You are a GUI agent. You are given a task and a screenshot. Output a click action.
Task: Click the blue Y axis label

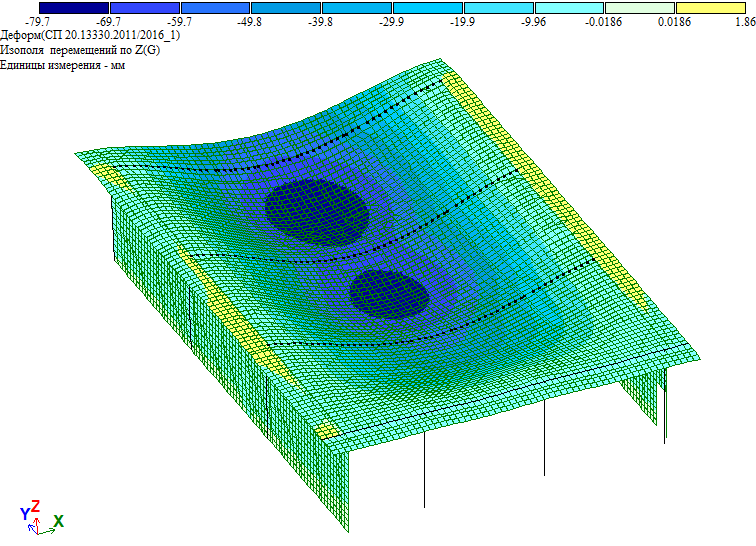pyautogui.click(x=24, y=514)
